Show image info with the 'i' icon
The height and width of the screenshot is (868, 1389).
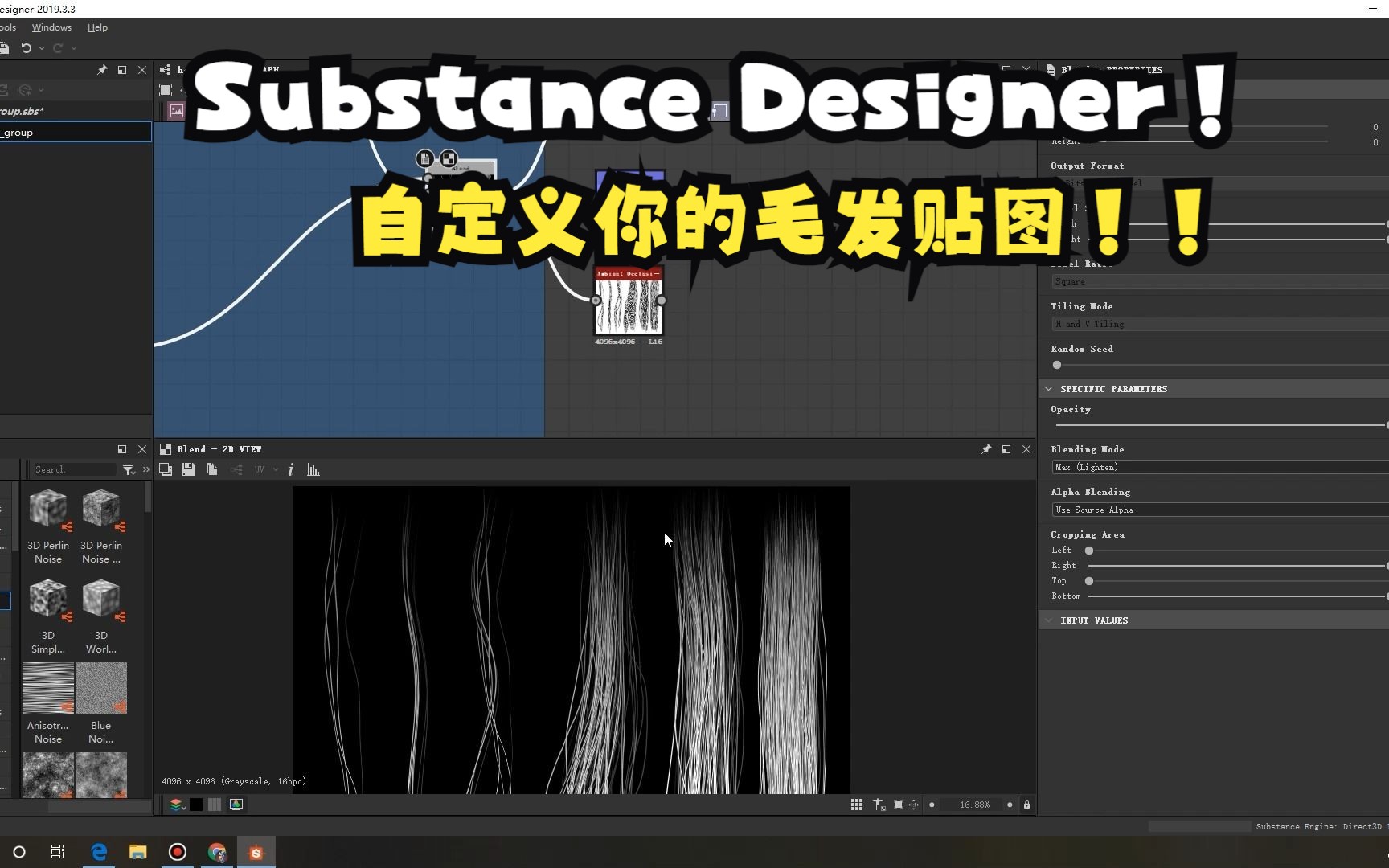pyautogui.click(x=291, y=469)
